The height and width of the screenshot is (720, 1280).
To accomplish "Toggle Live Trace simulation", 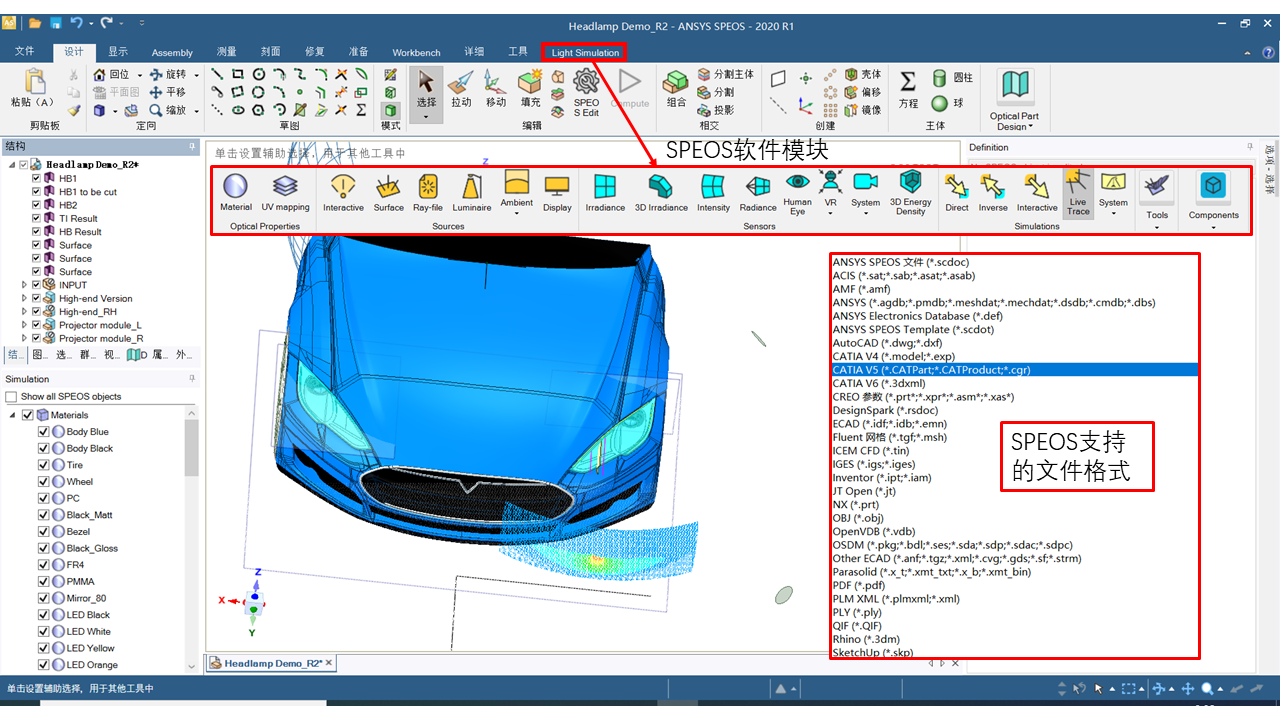I will pos(1077,192).
